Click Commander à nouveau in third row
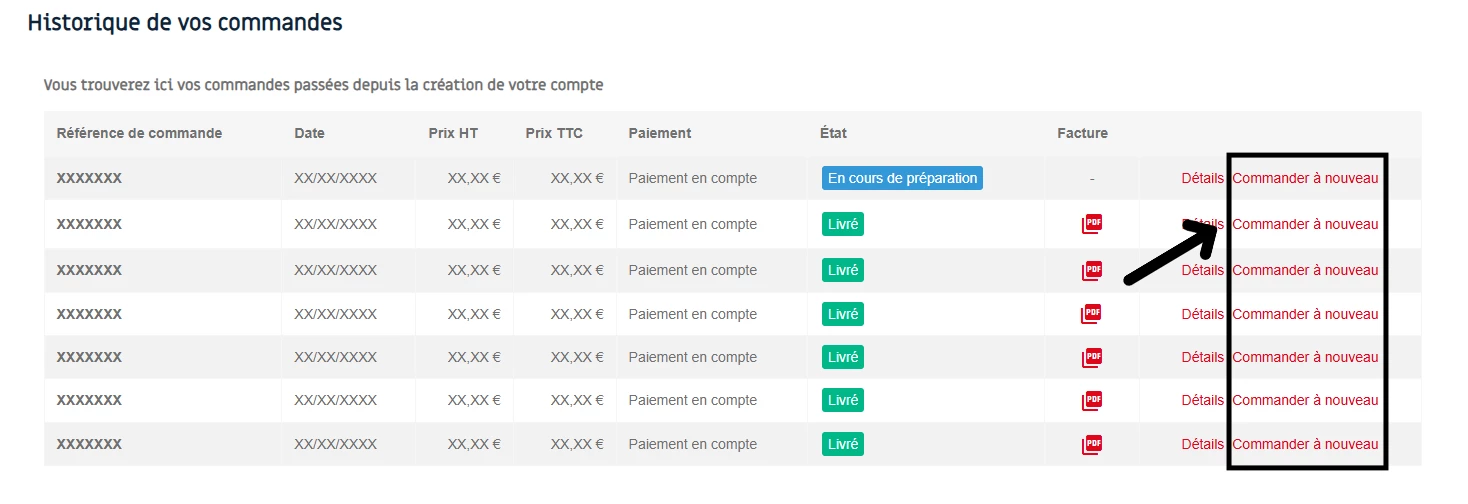1468x504 pixels. (x=1305, y=270)
